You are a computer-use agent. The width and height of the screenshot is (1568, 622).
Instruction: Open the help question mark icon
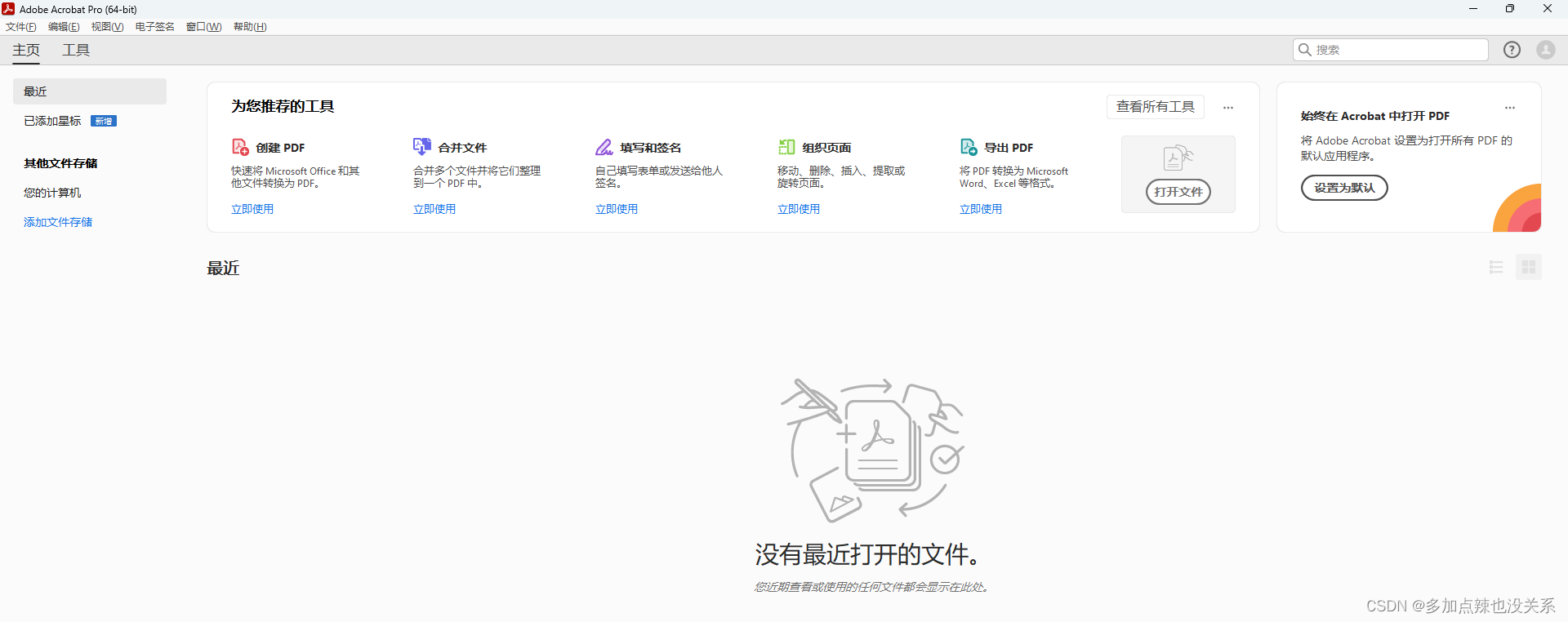1512,50
